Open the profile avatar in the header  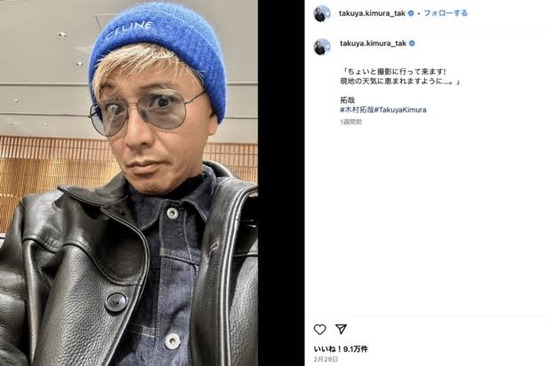pyautogui.click(x=322, y=14)
